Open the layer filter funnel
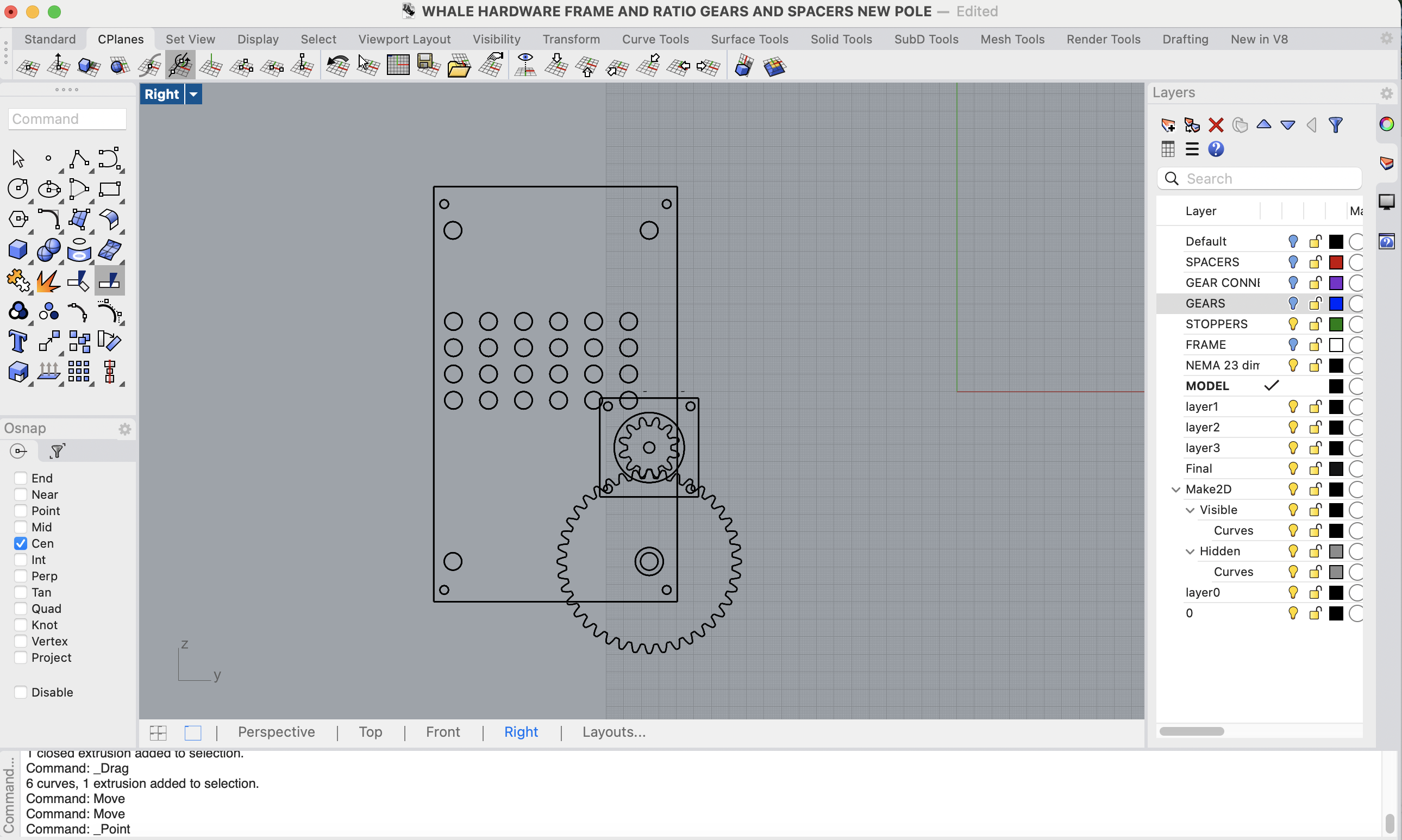Viewport: 1402px width, 840px height. (1336, 124)
